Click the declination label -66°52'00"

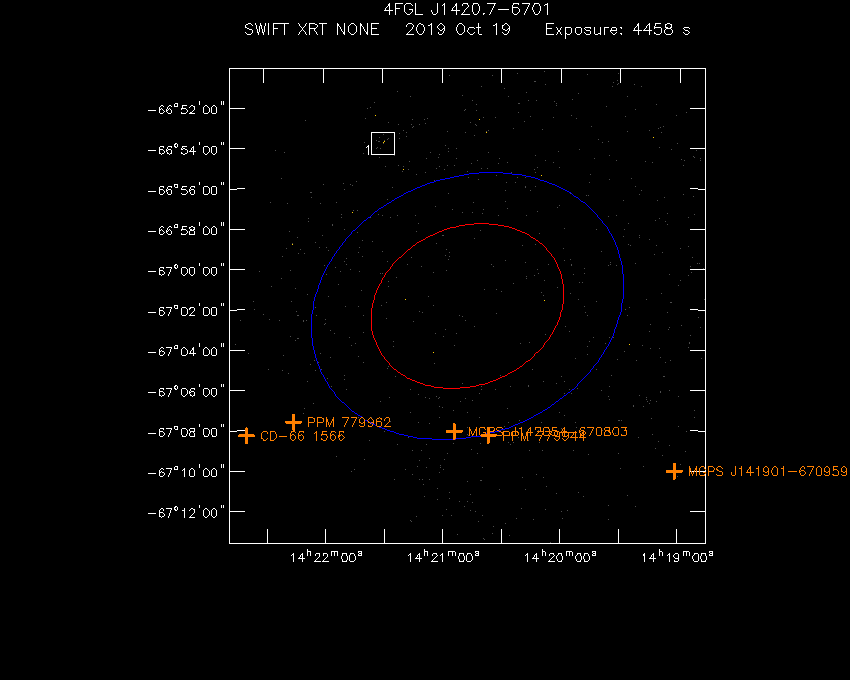click(186, 110)
